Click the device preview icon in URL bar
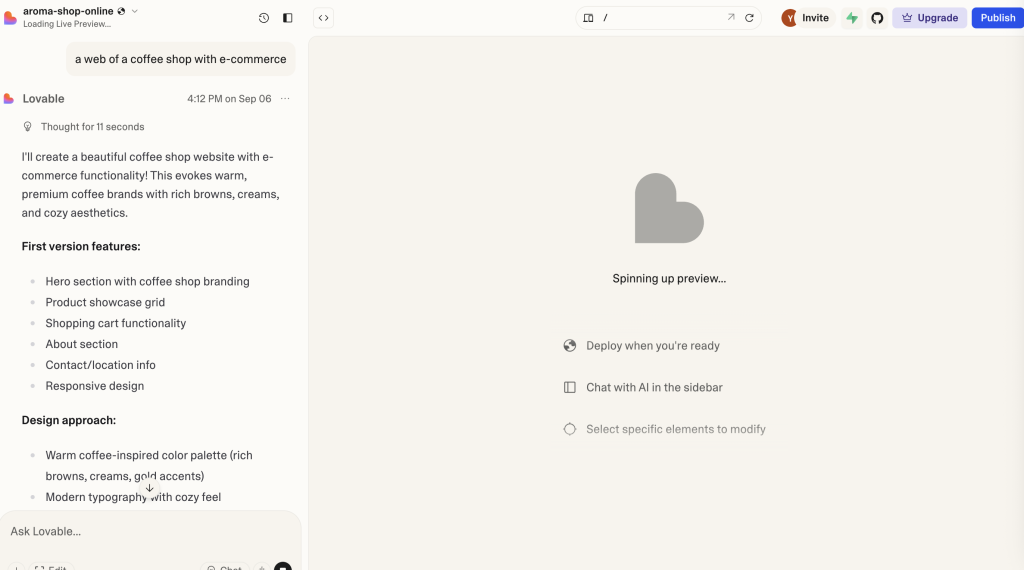 [x=588, y=18]
